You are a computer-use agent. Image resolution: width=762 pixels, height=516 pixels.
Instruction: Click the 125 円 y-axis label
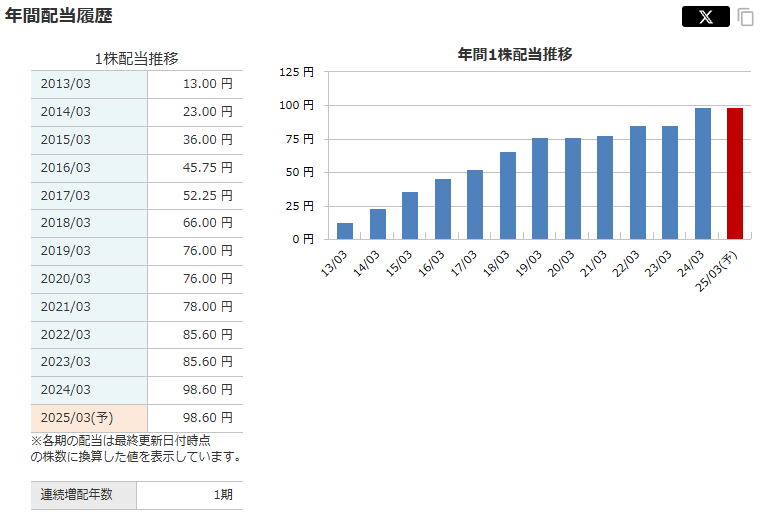[297, 72]
